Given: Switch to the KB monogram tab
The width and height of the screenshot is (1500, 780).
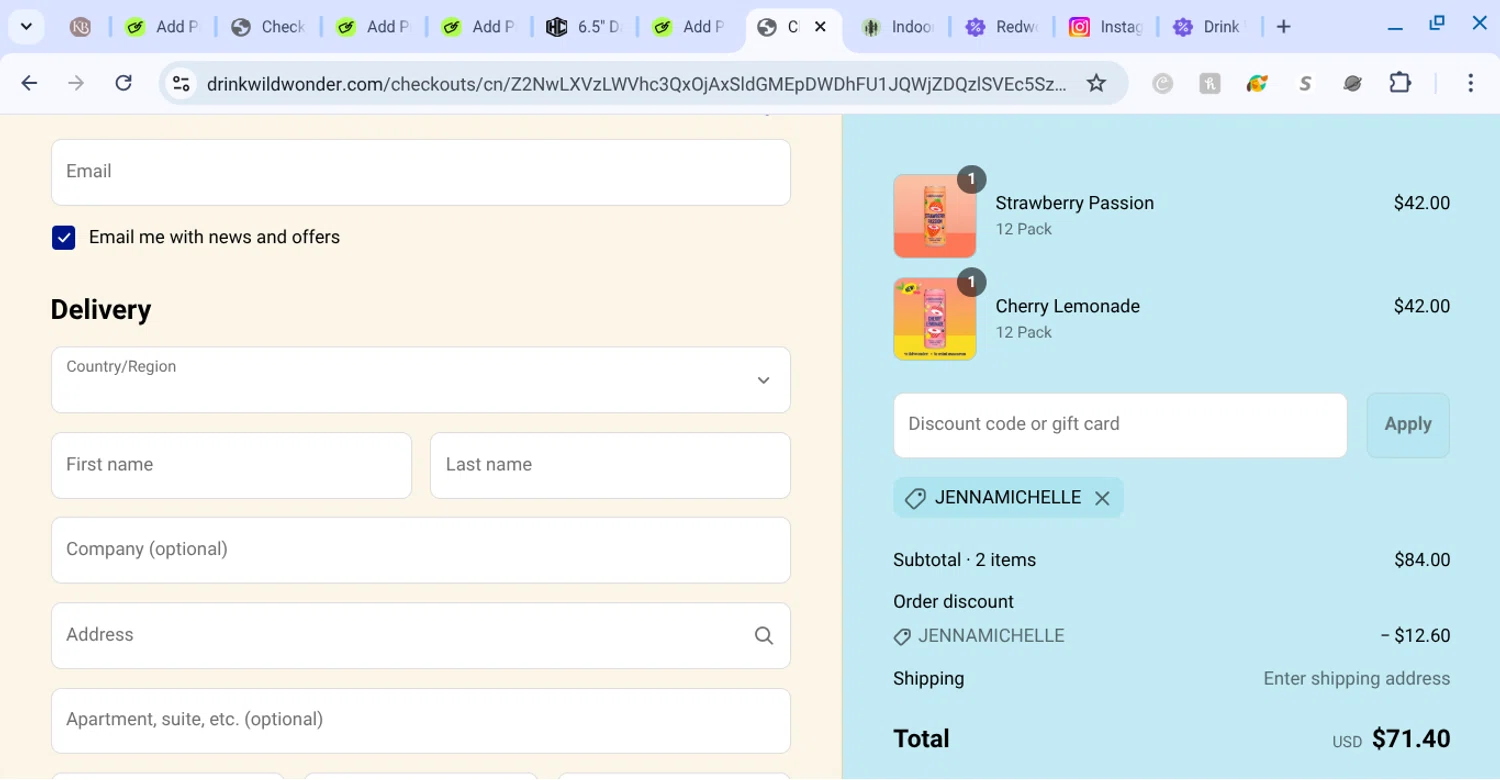Looking at the screenshot, I should point(81,27).
